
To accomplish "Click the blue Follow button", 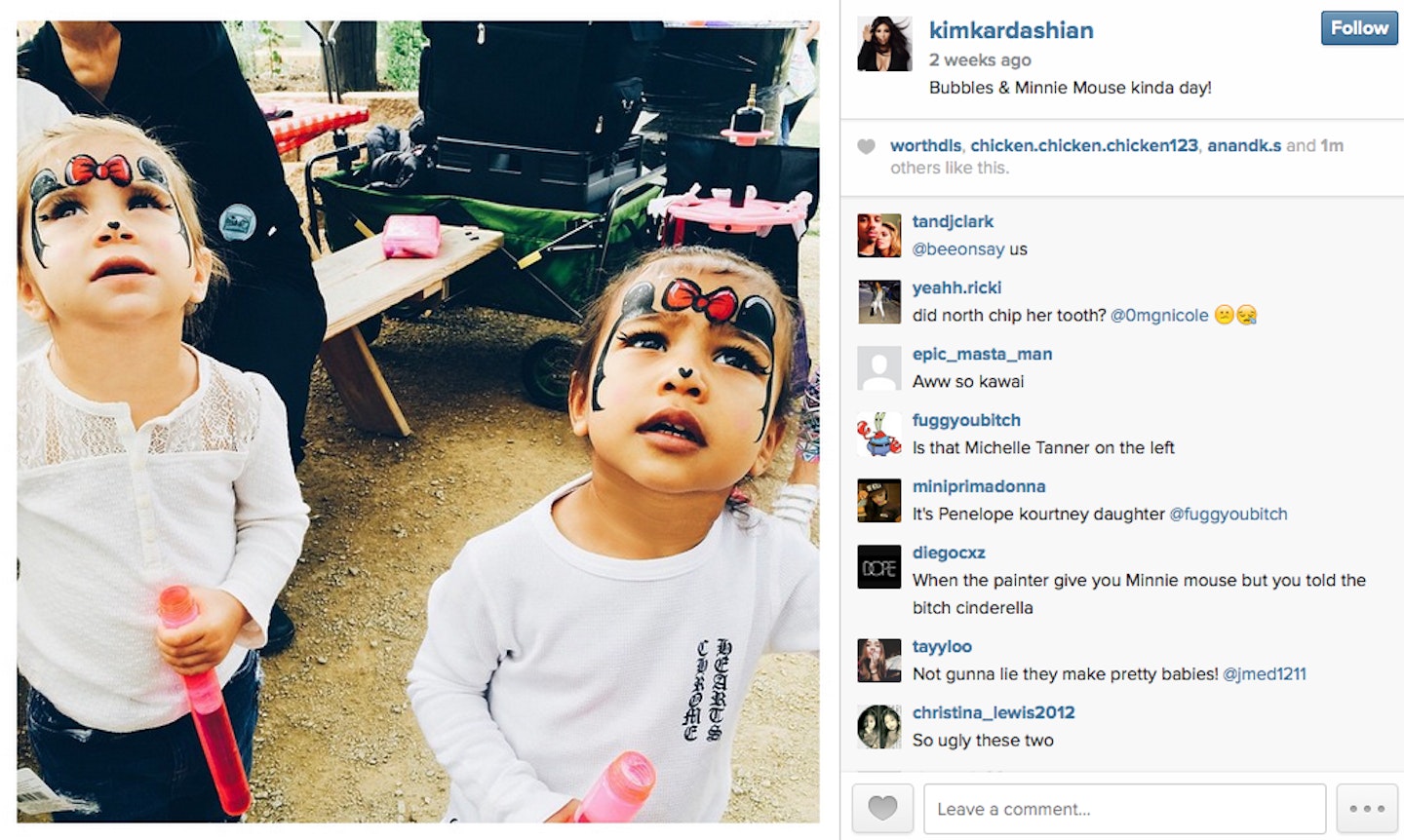I will coord(1359,28).
